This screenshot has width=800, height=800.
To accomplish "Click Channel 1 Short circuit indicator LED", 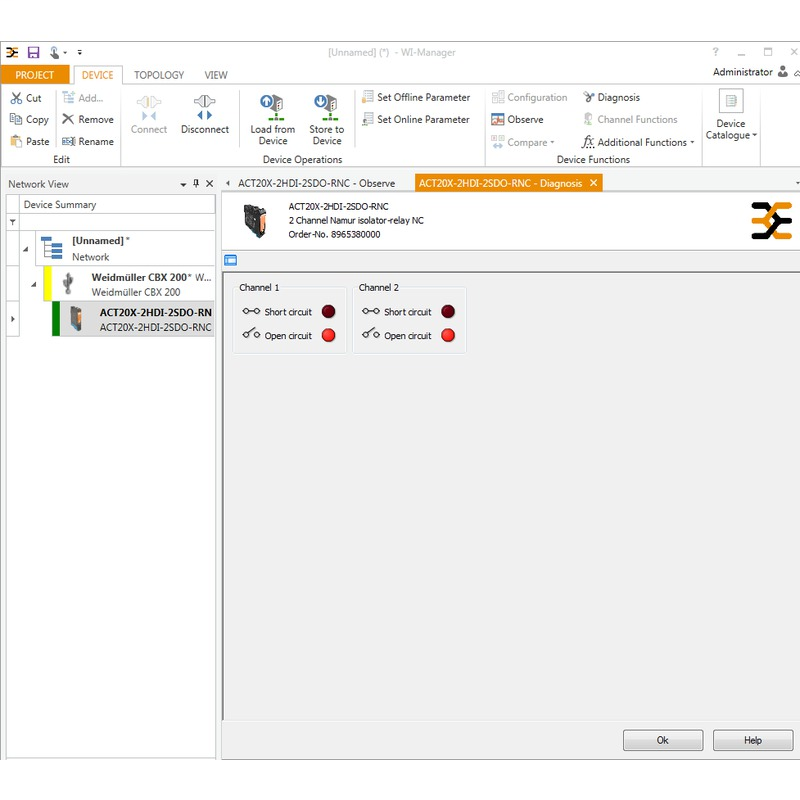I will (329, 311).
